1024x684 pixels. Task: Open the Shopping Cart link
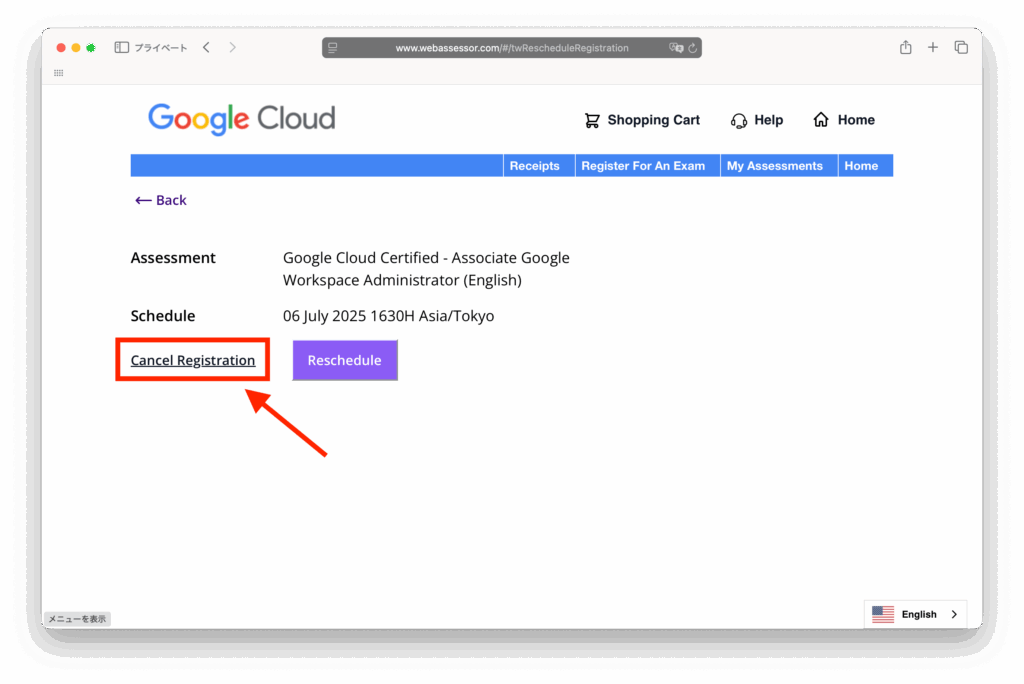coord(643,120)
